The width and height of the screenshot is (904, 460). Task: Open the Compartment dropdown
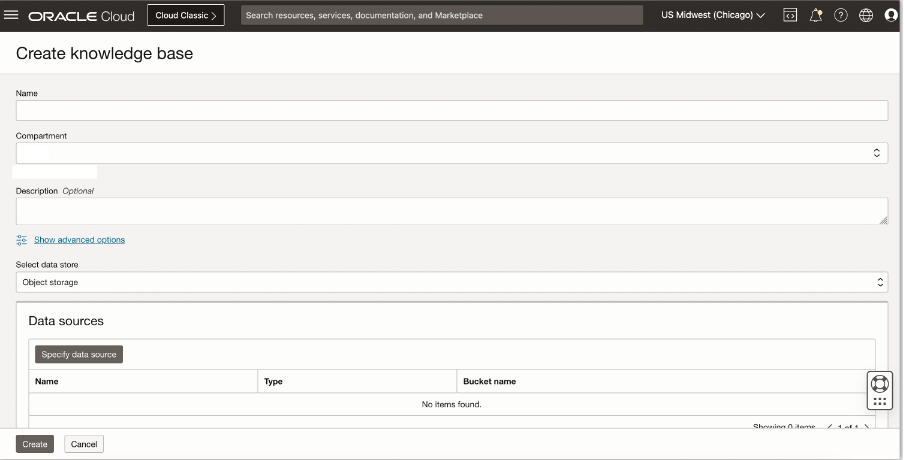(451, 153)
